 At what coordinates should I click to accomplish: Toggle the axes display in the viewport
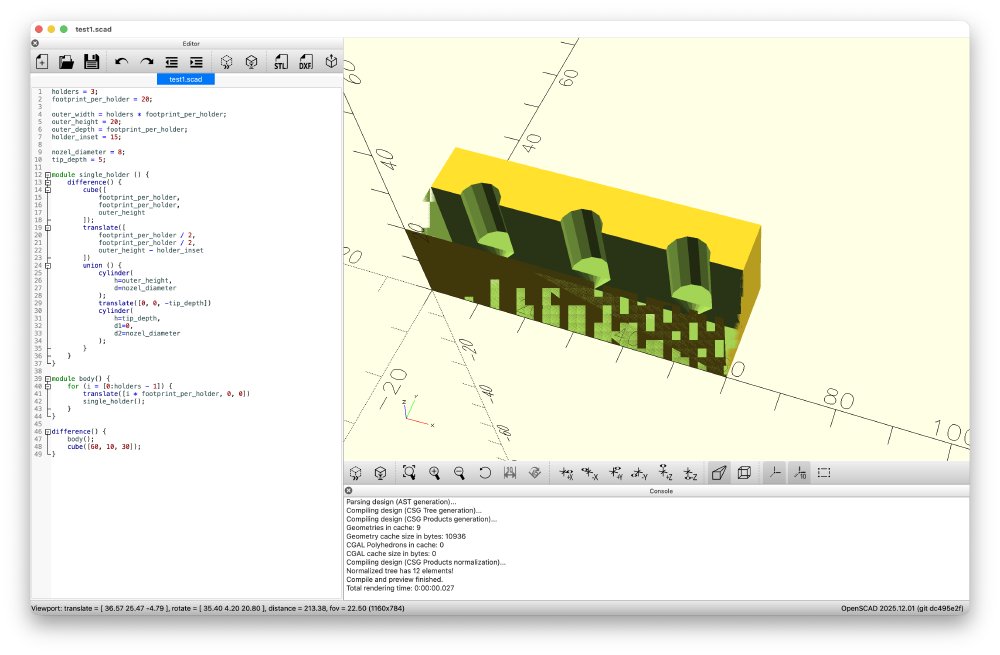[775, 471]
